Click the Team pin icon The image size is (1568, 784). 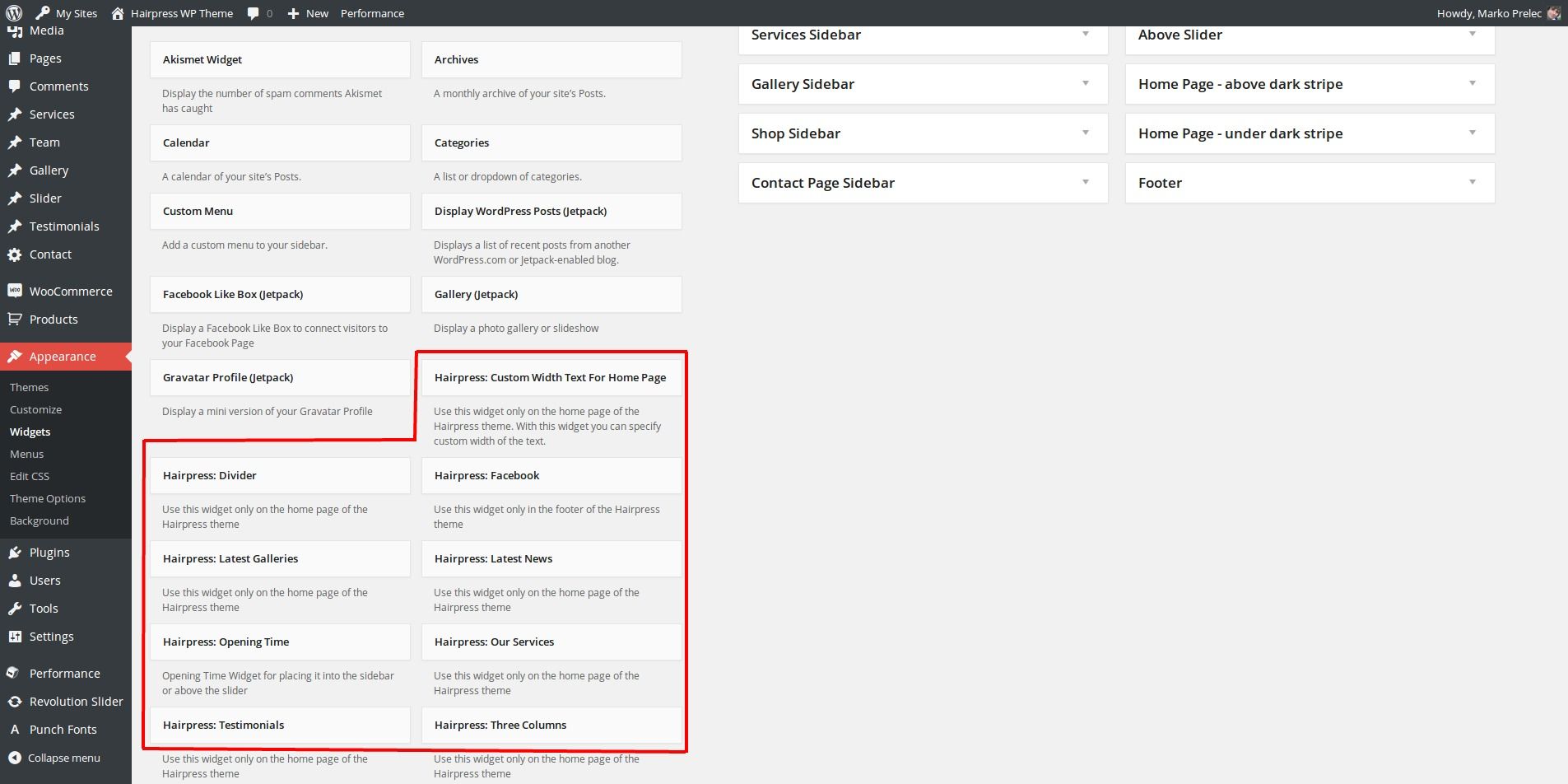[15, 142]
